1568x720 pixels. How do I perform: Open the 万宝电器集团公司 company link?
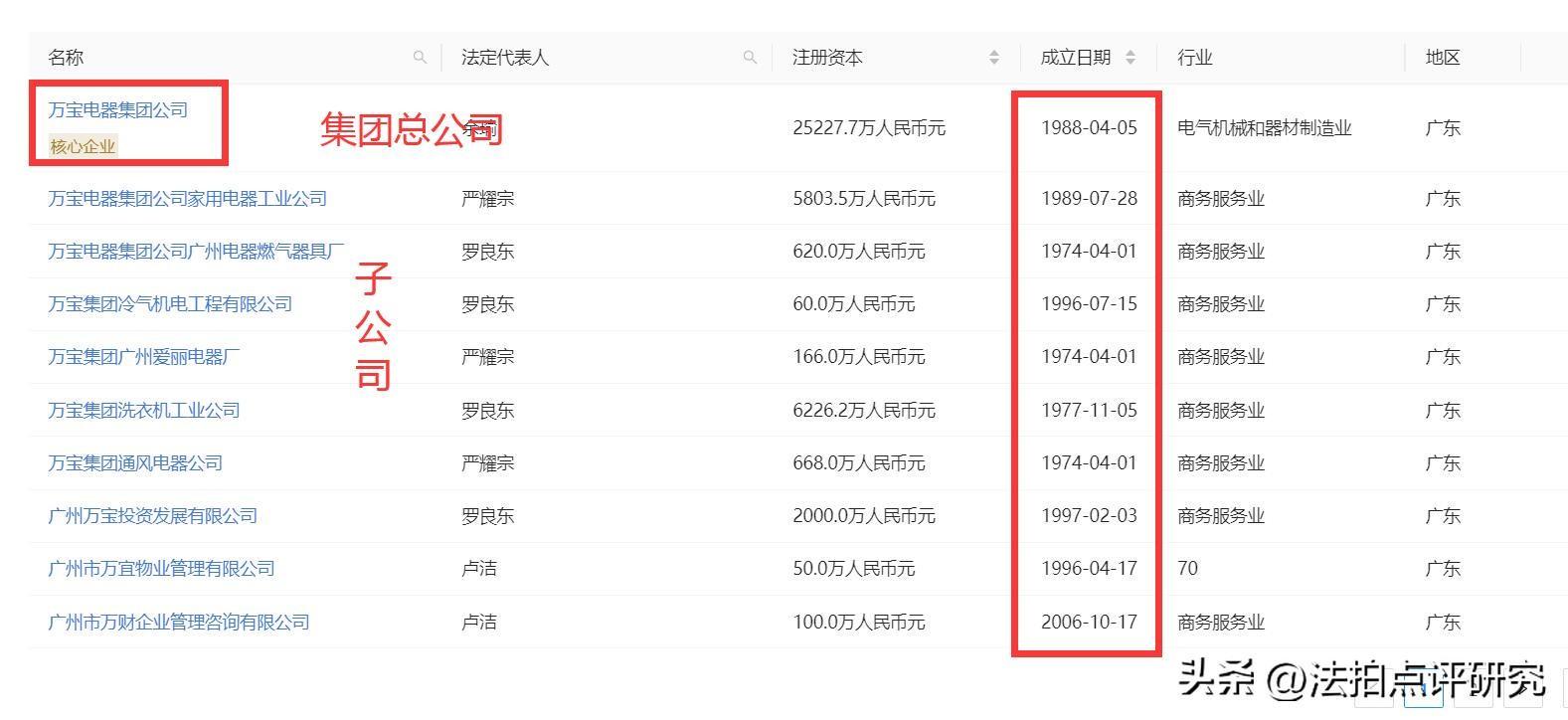pyautogui.click(x=117, y=110)
